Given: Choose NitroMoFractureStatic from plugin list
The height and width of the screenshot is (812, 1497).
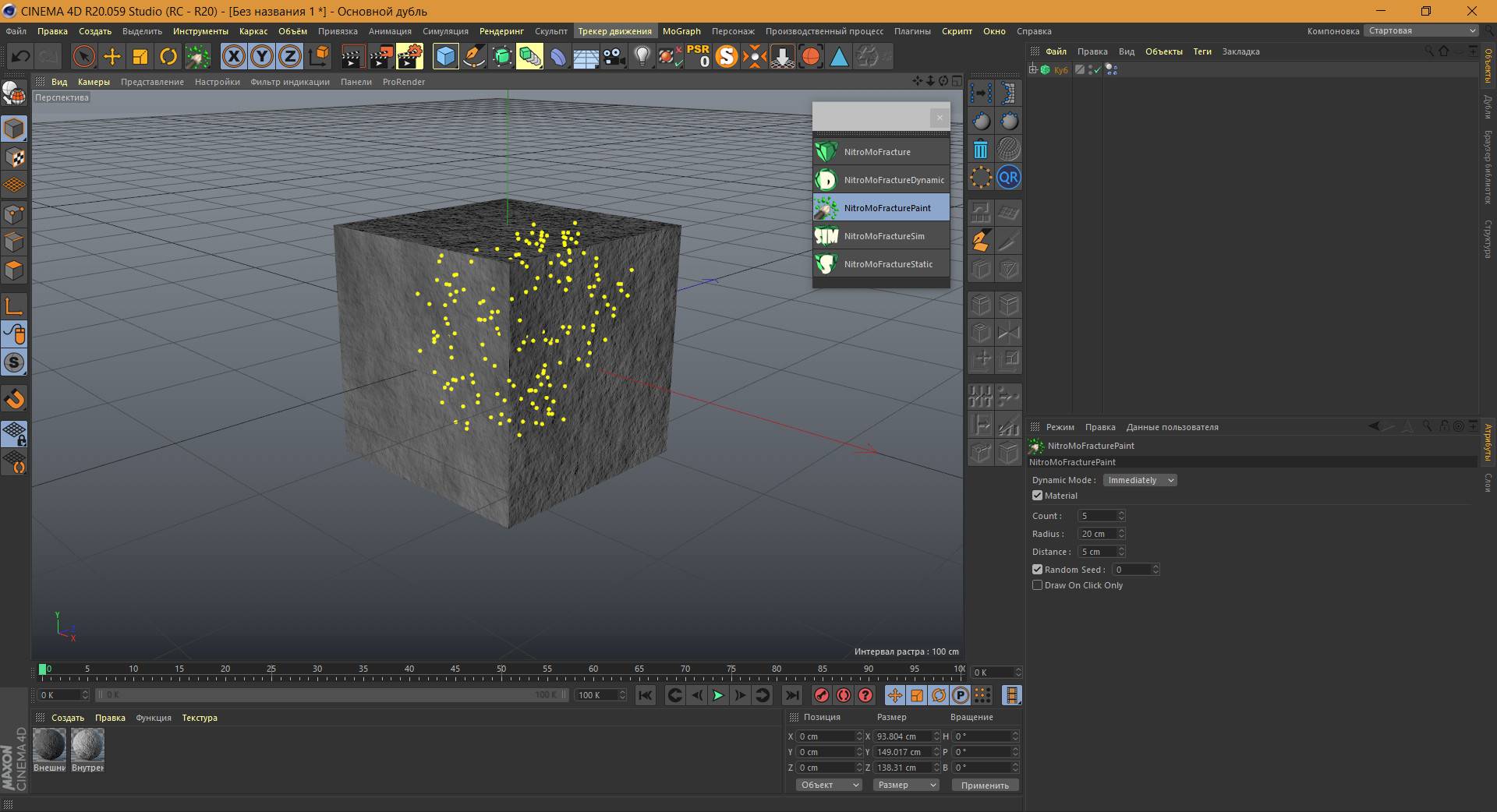Looking at the screenshot, I should [x=881, y=264].
